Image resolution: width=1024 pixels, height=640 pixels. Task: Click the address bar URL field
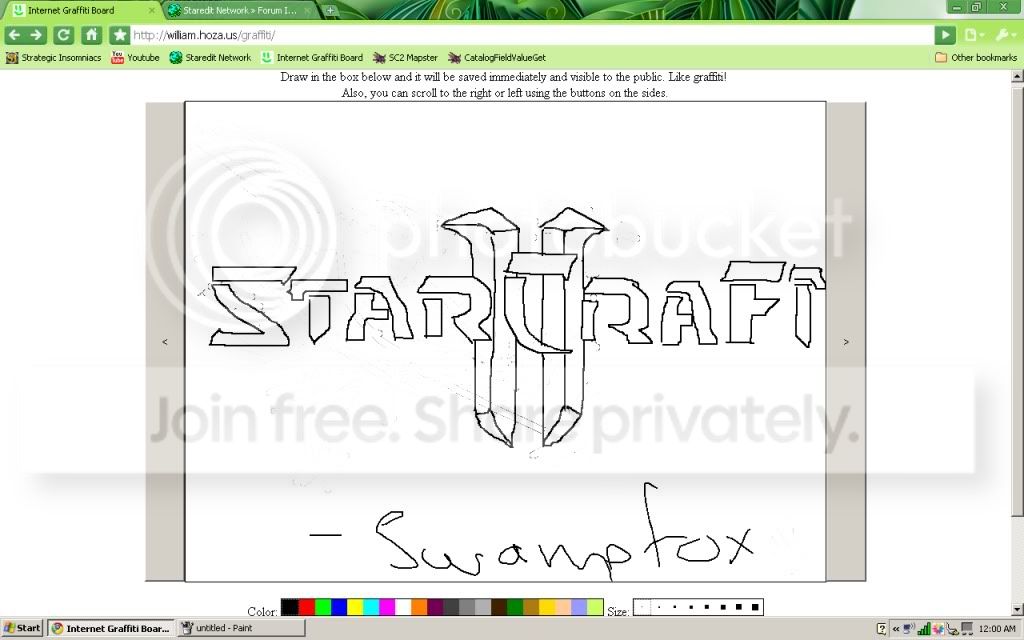coord(530,35)
